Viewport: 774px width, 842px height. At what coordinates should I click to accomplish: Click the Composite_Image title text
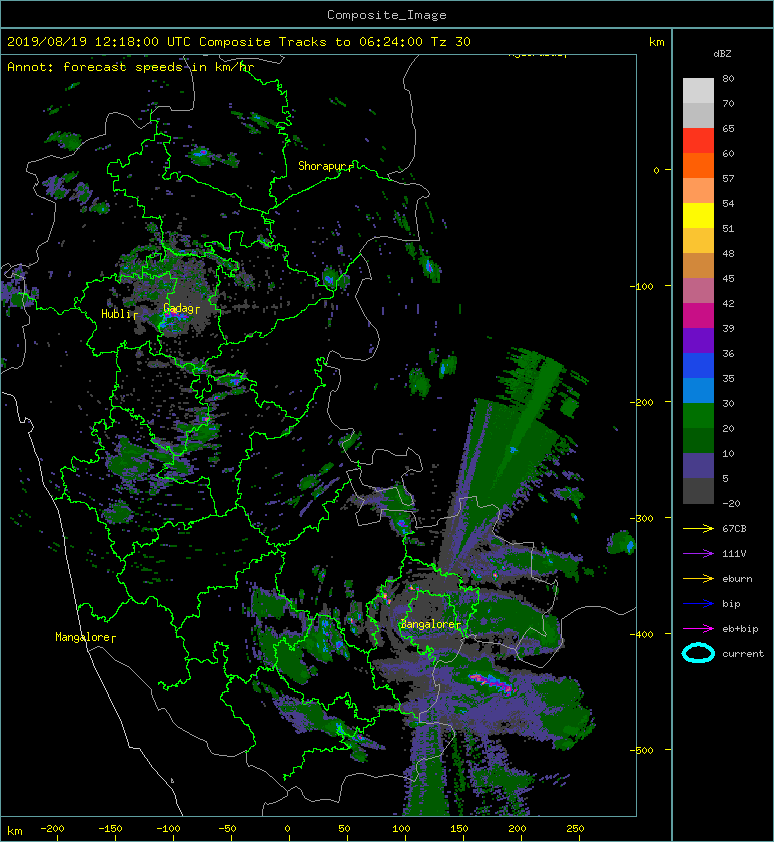tap(387, 14)
